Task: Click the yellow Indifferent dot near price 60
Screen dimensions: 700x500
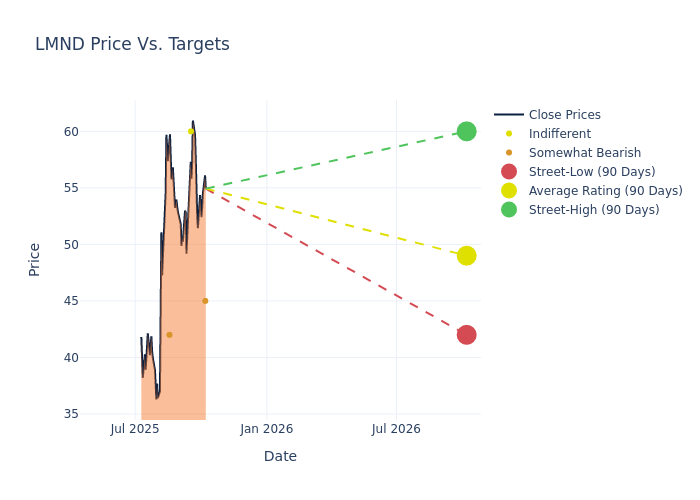Action: click(x=190, y=132)
